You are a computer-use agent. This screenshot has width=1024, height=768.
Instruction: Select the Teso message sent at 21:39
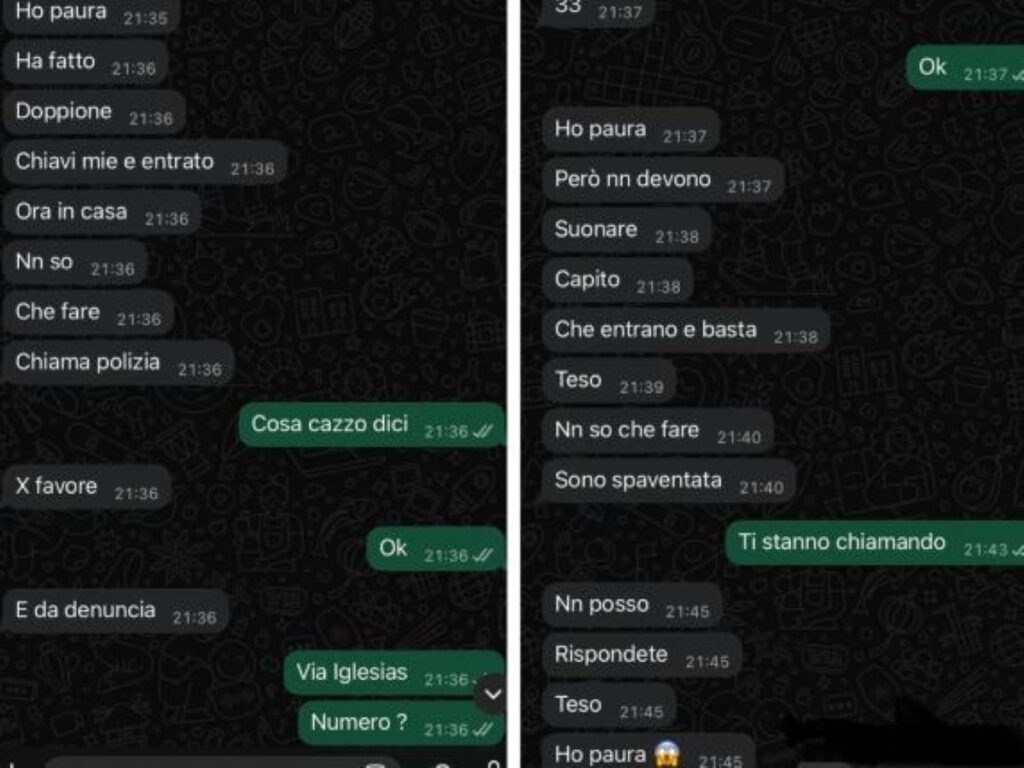point(609,381)
